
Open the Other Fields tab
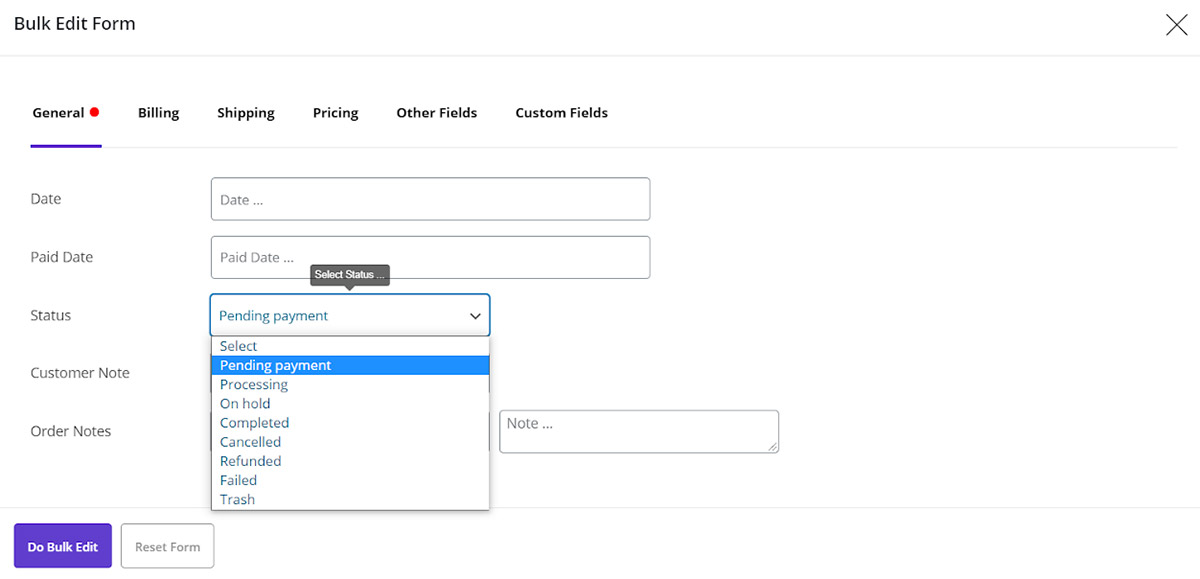pyautogui.click(x=436, y=113)
